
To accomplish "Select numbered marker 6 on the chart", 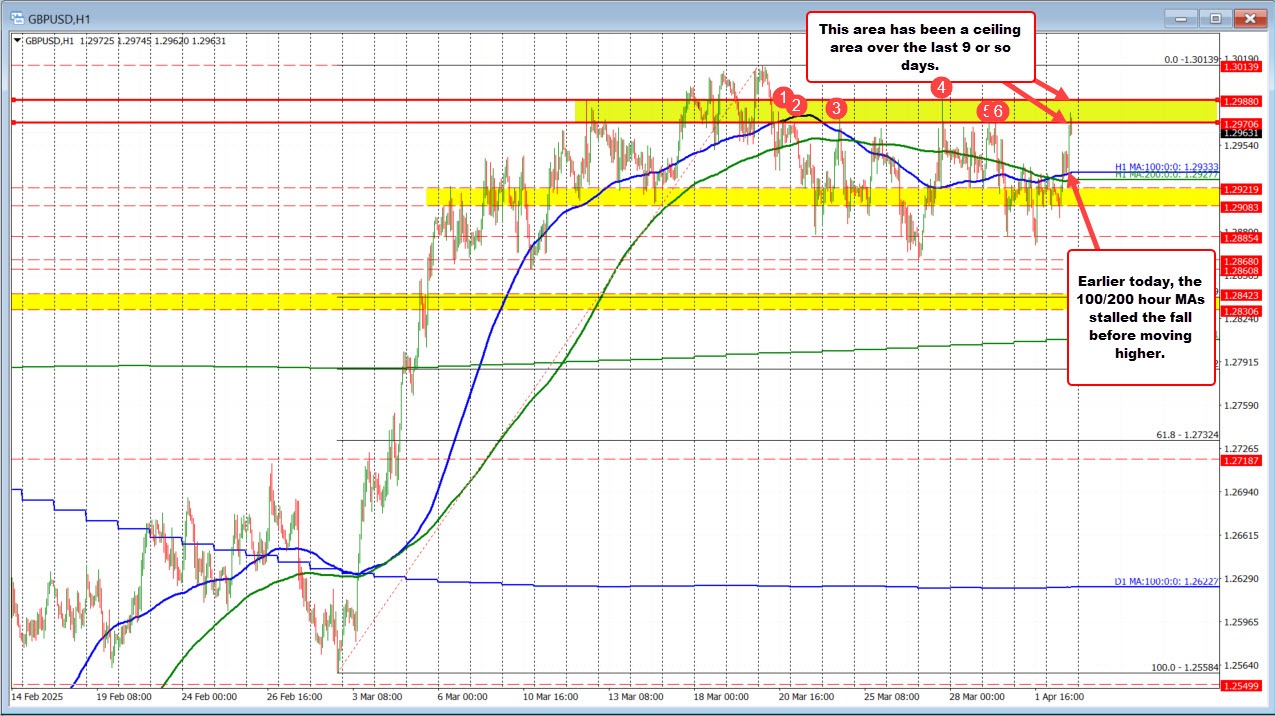I will (x=997, y=111).
